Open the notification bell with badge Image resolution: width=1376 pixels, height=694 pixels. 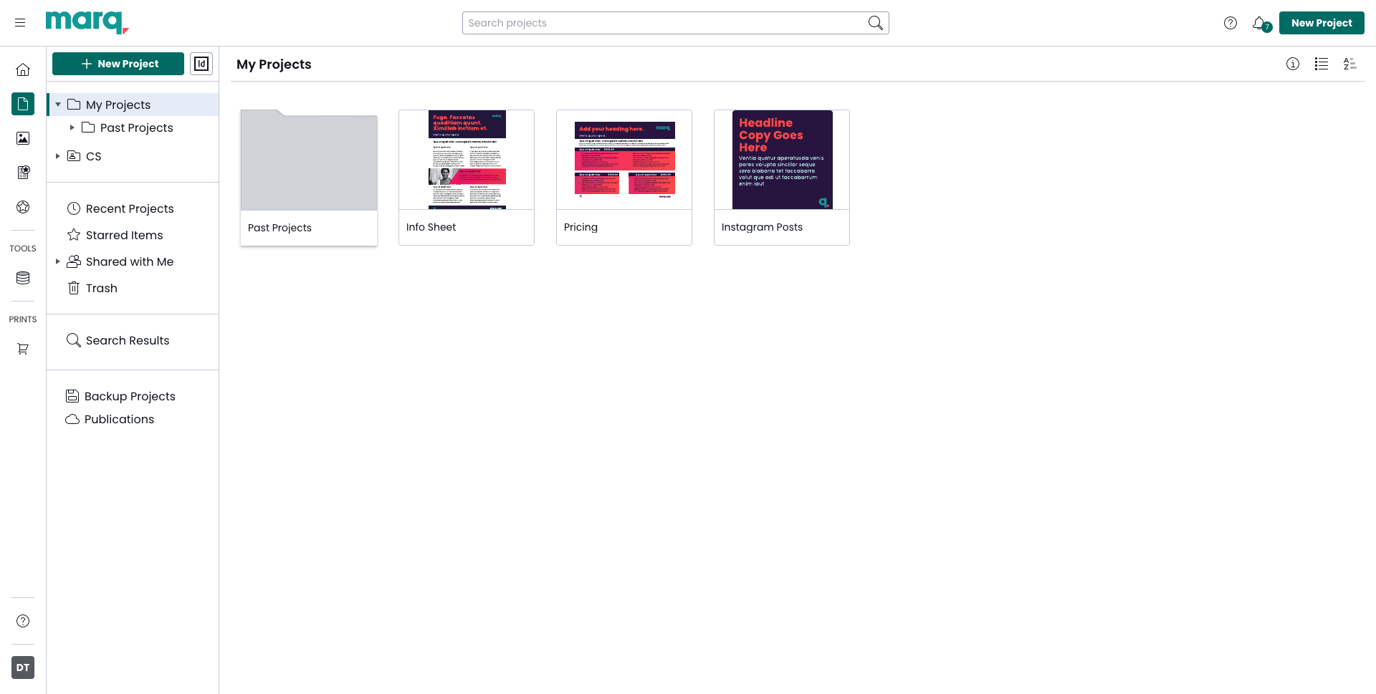(x=1259, y=22)
